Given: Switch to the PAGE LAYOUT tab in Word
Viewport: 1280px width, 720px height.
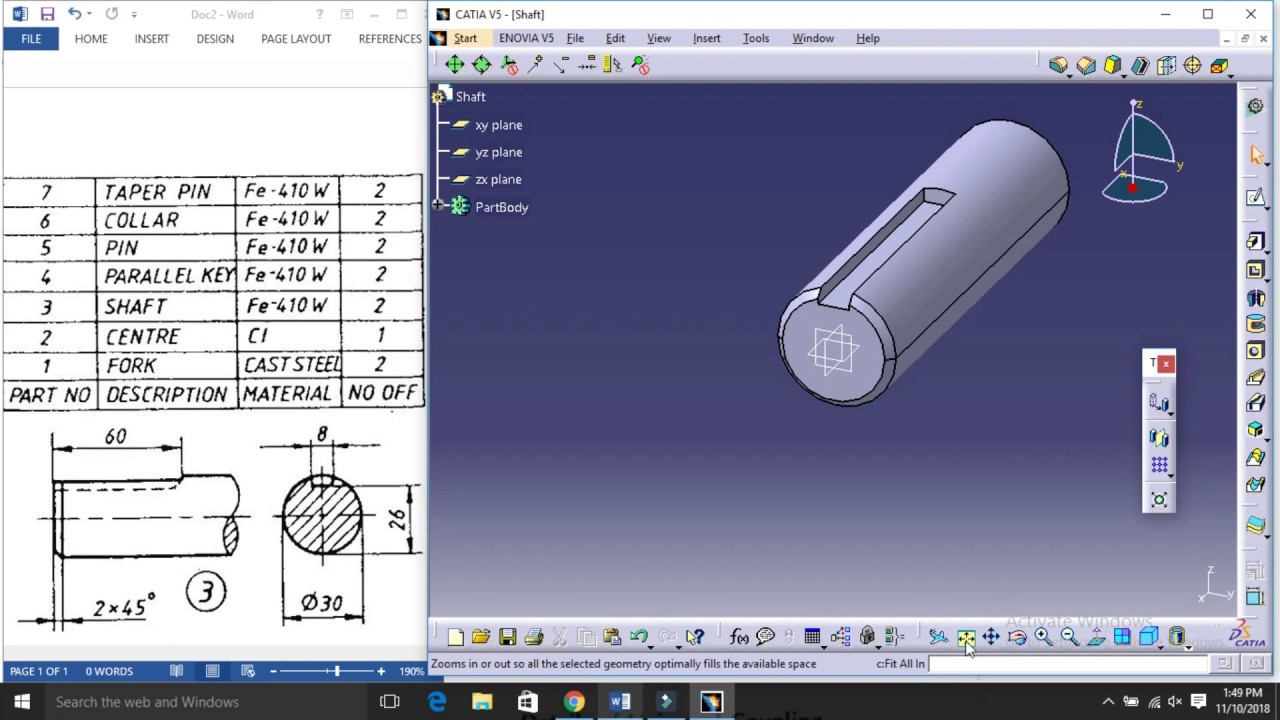Looking at the screenshot, I should click(x=296, y=38).
